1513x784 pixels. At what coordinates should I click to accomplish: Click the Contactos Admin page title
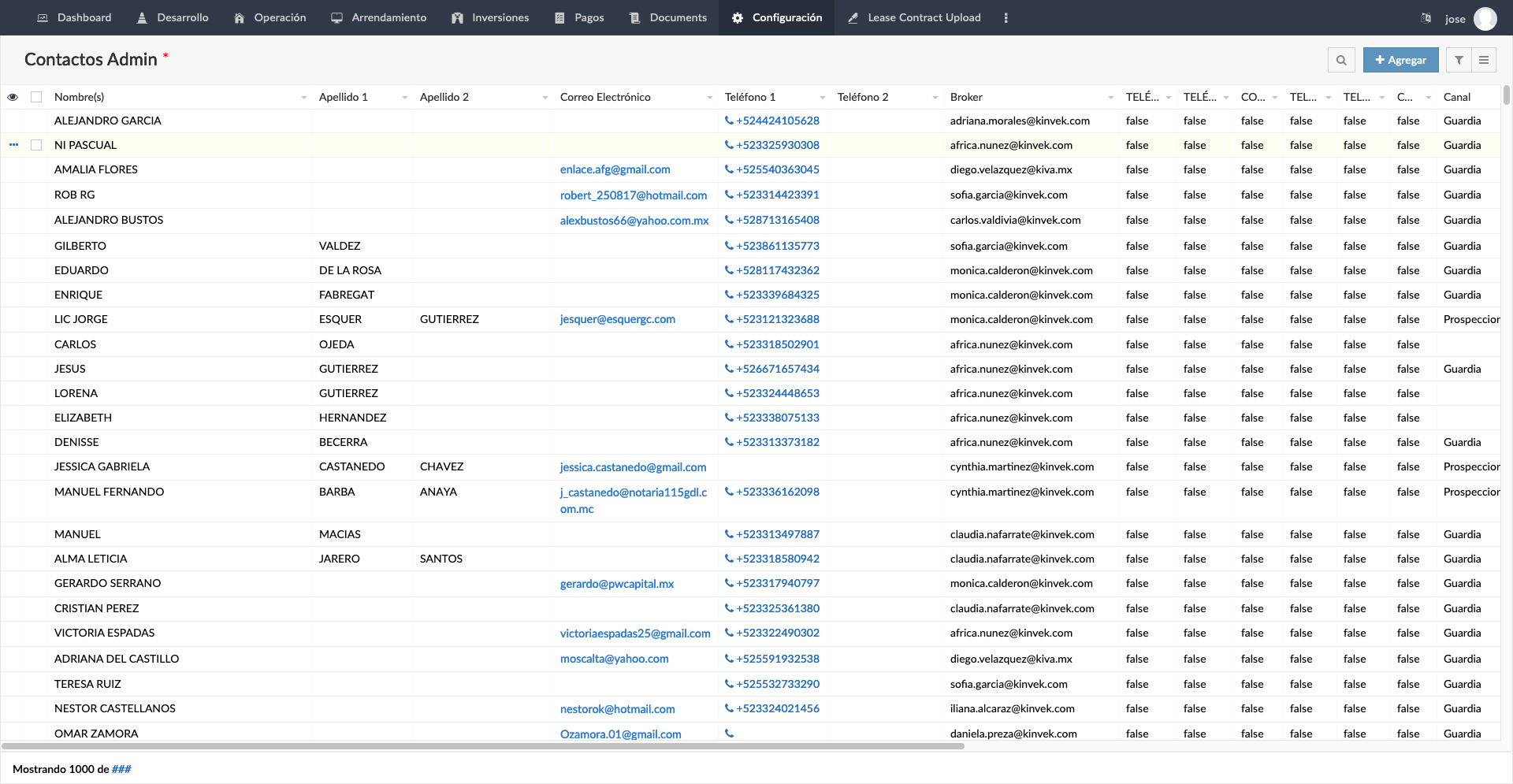click(x=91, y=59)
